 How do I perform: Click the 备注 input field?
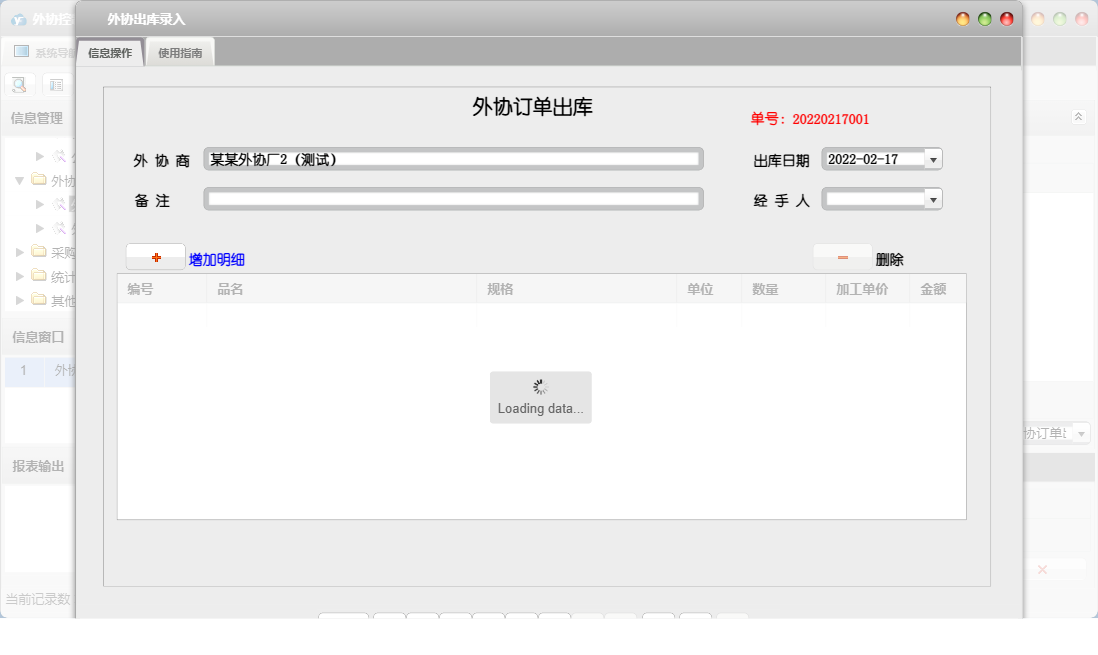[x=453, y=199]
